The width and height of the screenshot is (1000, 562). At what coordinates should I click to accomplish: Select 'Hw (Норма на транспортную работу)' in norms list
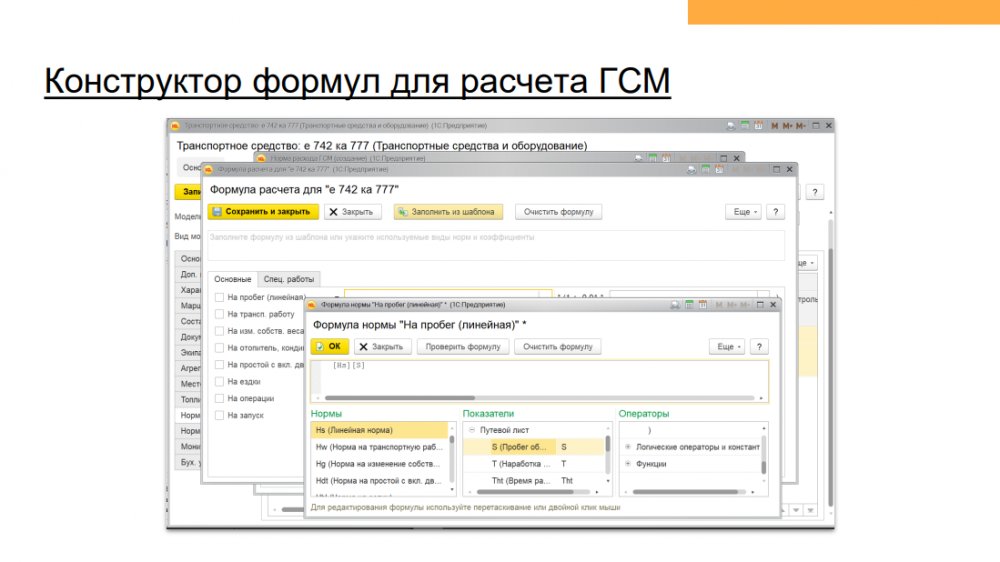coord(378,447)
